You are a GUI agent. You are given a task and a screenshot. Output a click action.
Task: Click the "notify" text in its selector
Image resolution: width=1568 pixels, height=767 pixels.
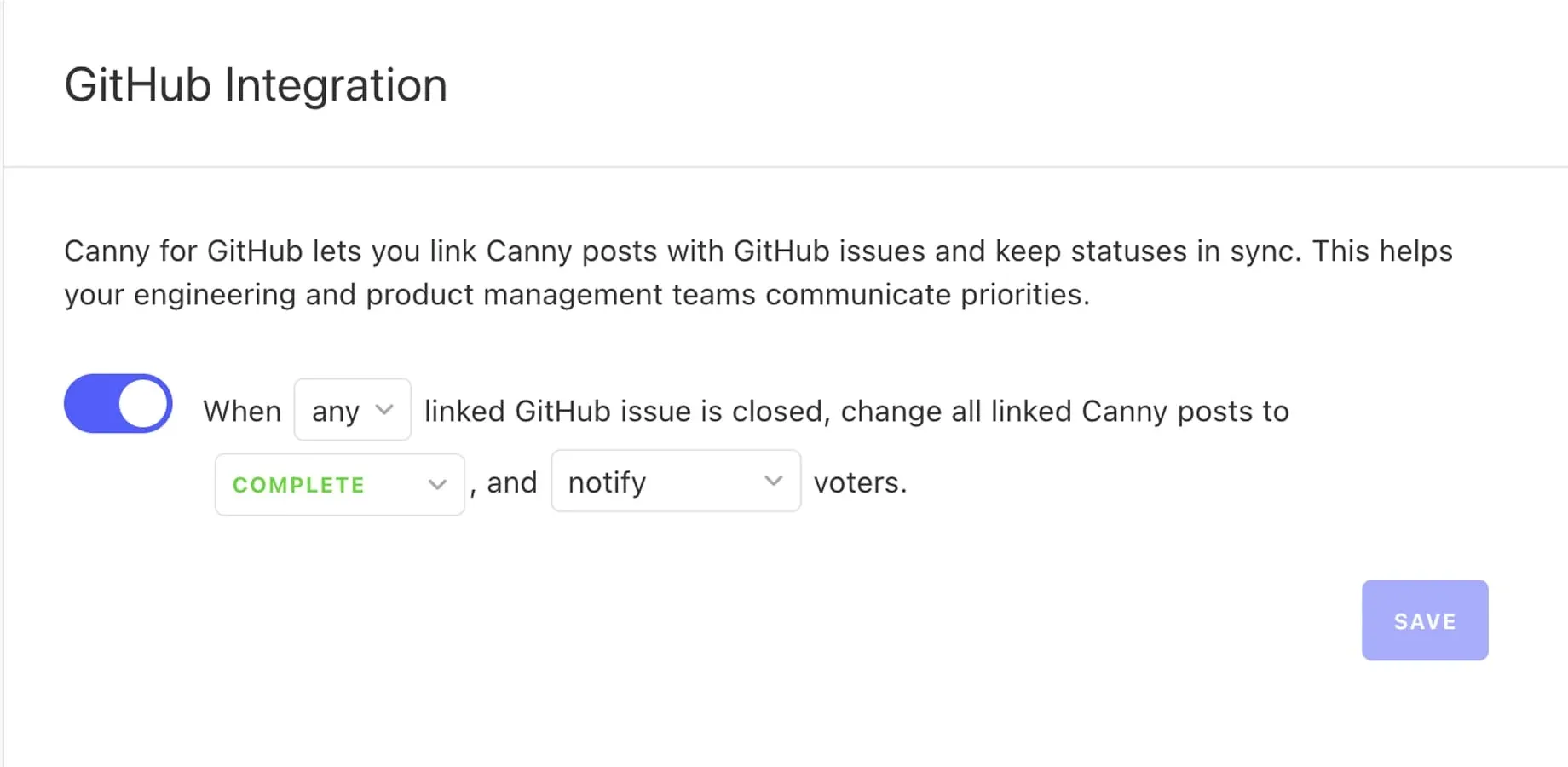coord(606,482)
